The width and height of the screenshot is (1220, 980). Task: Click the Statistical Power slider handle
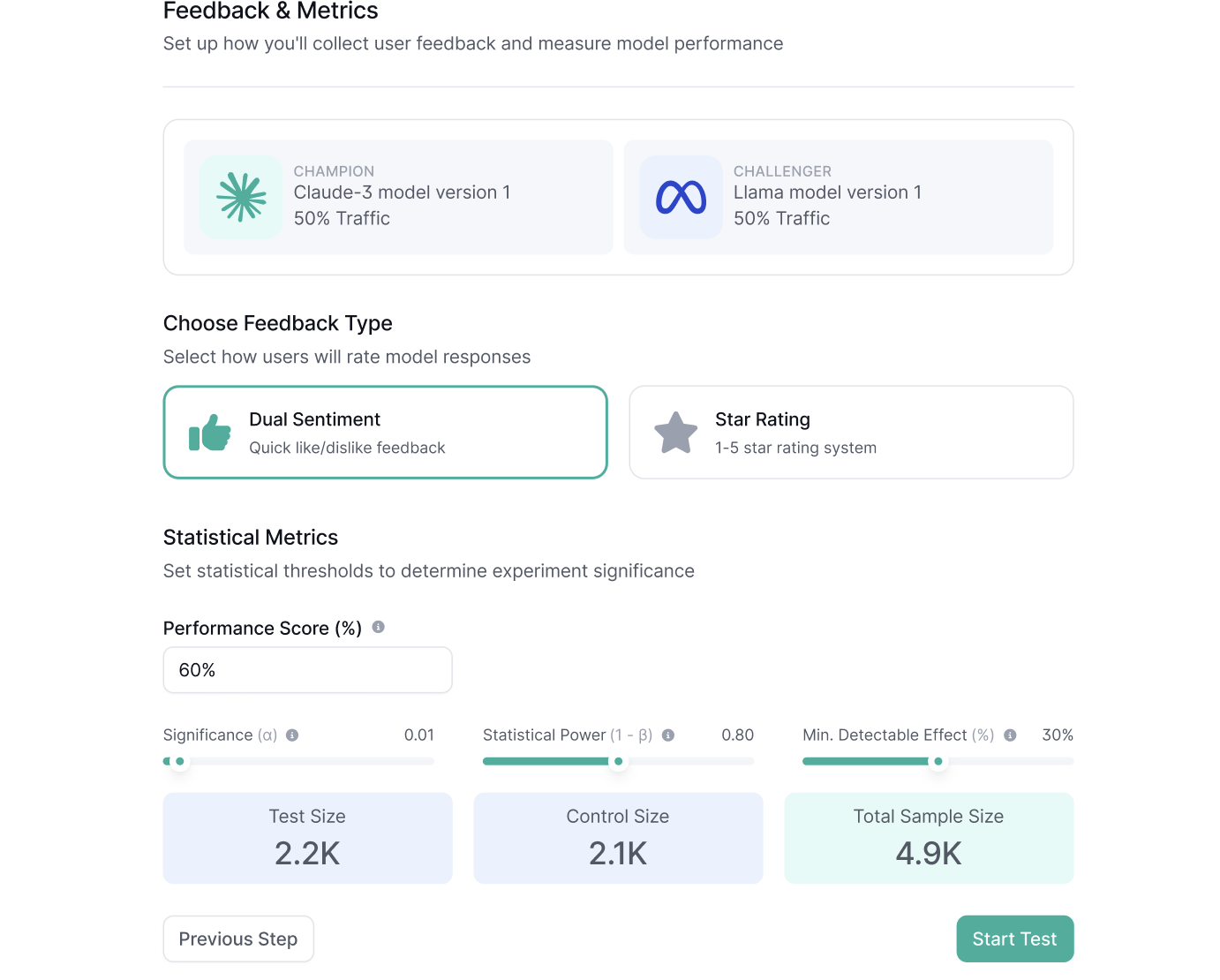618,761
